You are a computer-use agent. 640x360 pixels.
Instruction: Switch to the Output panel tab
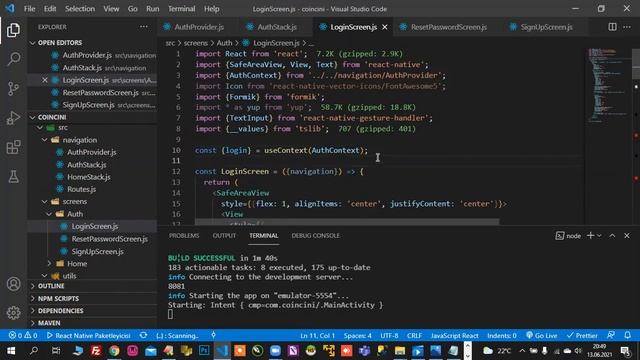point(224,236)
